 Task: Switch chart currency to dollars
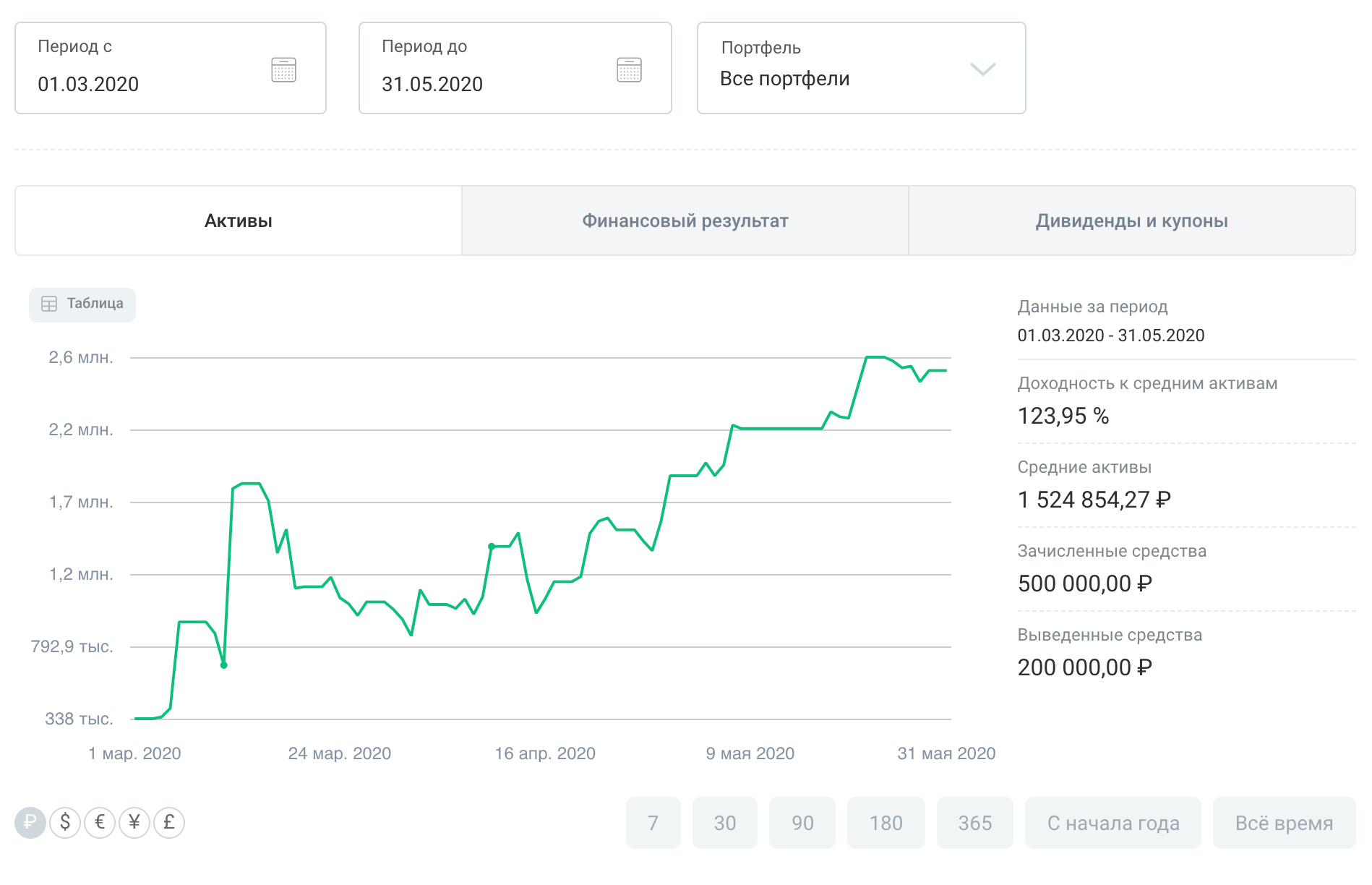(65, 823)
